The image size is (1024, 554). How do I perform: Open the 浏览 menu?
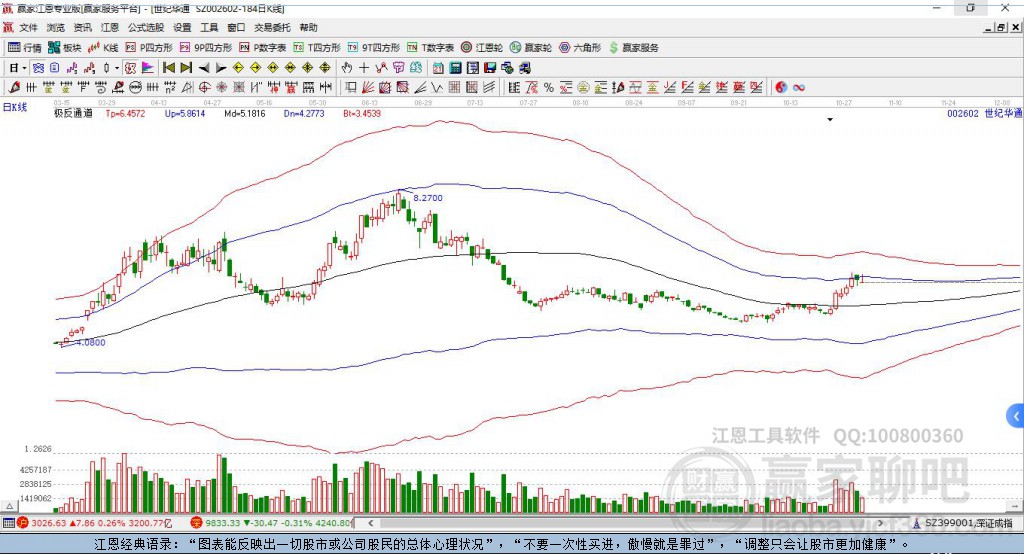click(x=56, y=27)
